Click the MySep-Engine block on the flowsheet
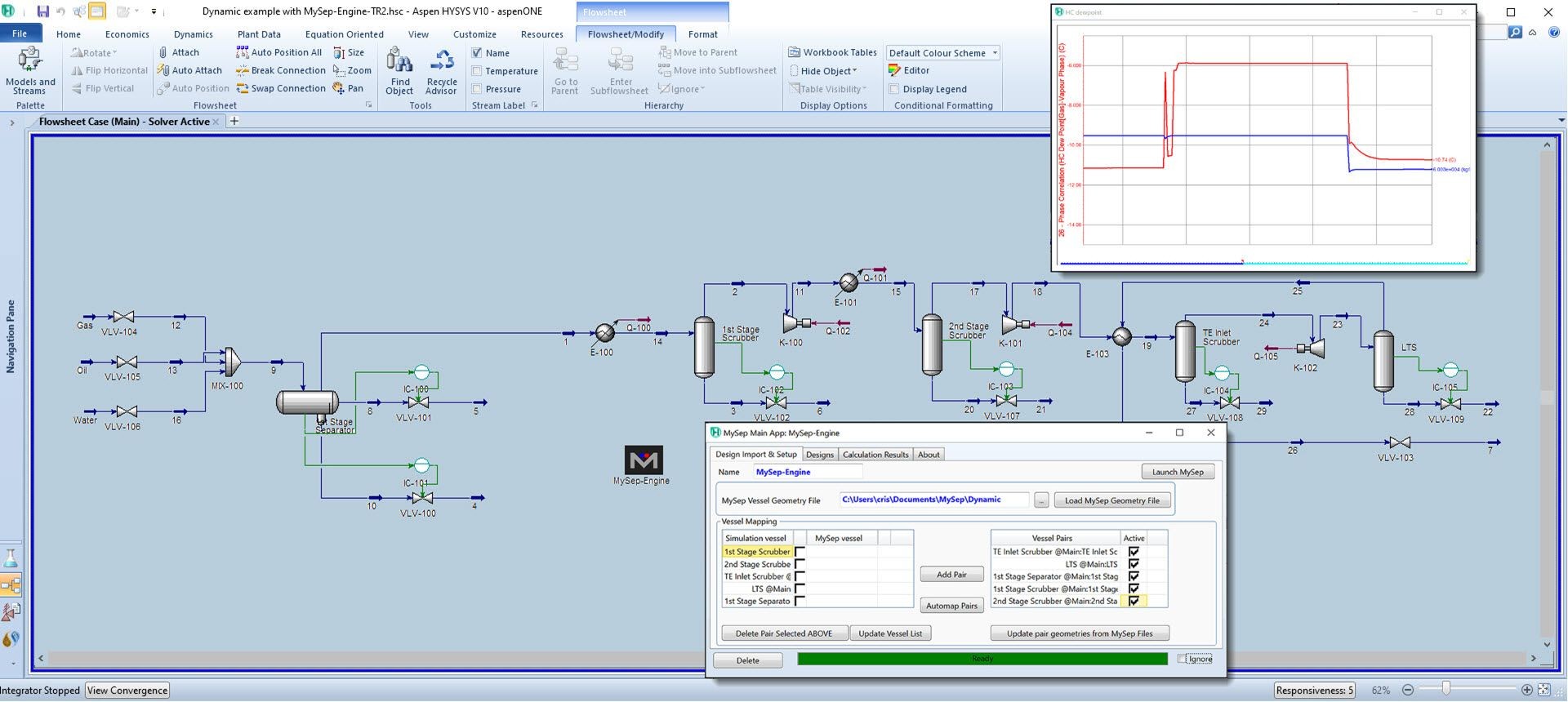The image size is (1568, 702). 644,460
